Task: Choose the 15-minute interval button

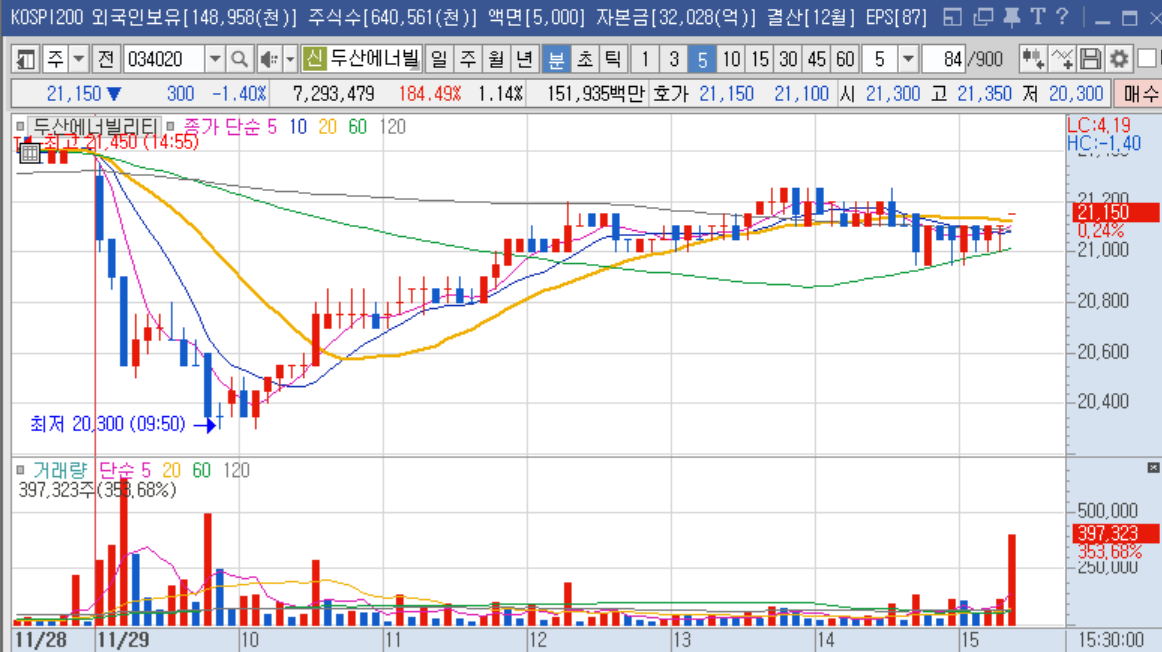Action: point(760,59)
